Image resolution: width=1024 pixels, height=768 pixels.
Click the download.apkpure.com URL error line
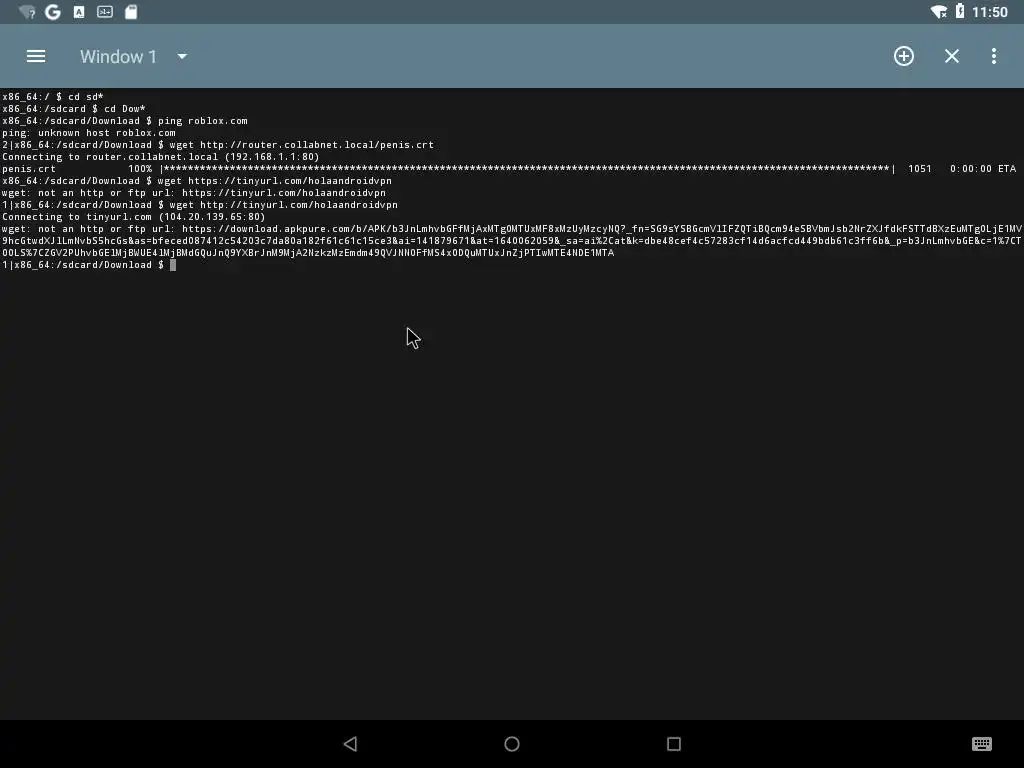point(512,240)
